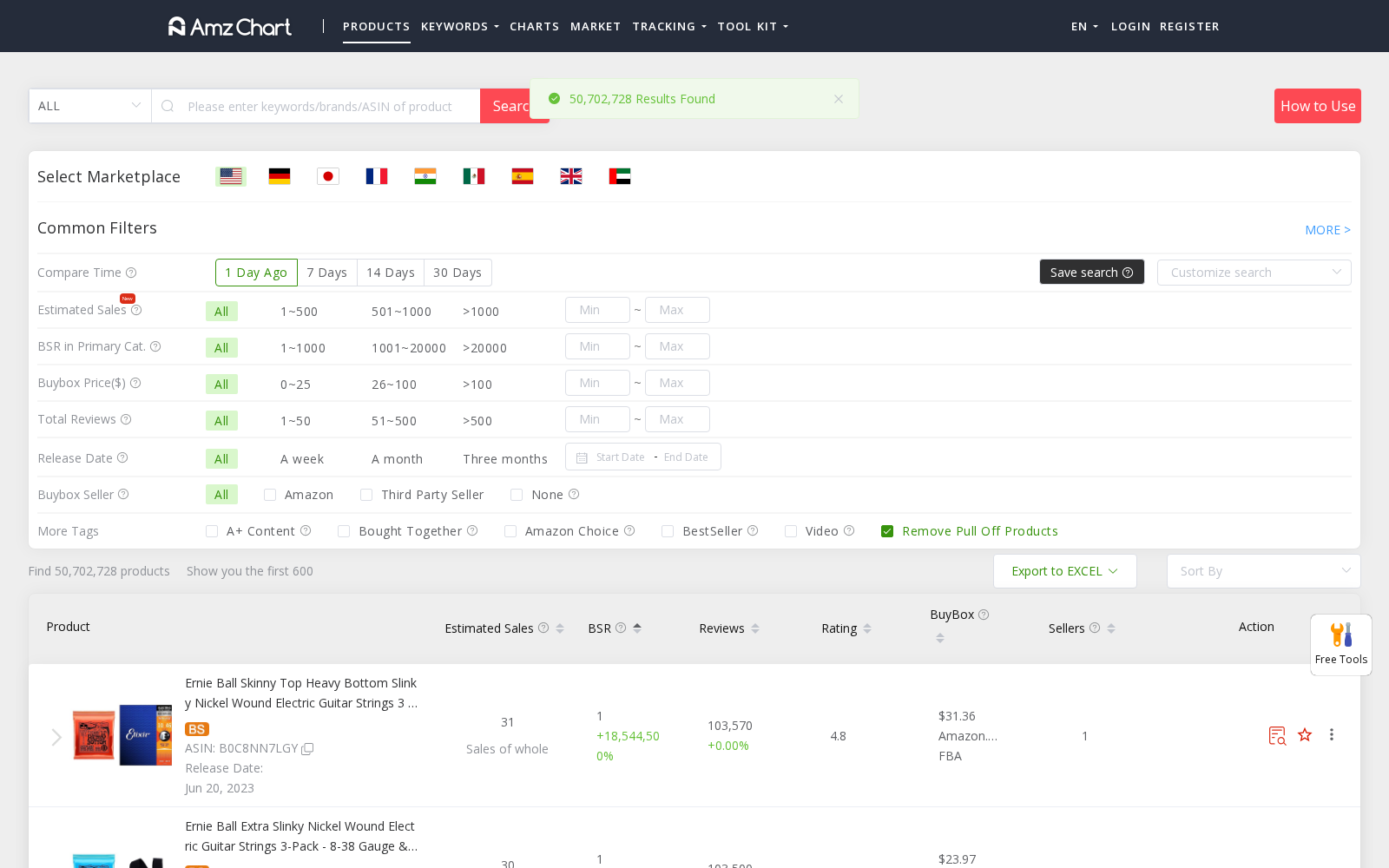Expand the TOOL KIT menu
The width and height of the screenshot is (1389, 868).
click(x=753, y=27)
